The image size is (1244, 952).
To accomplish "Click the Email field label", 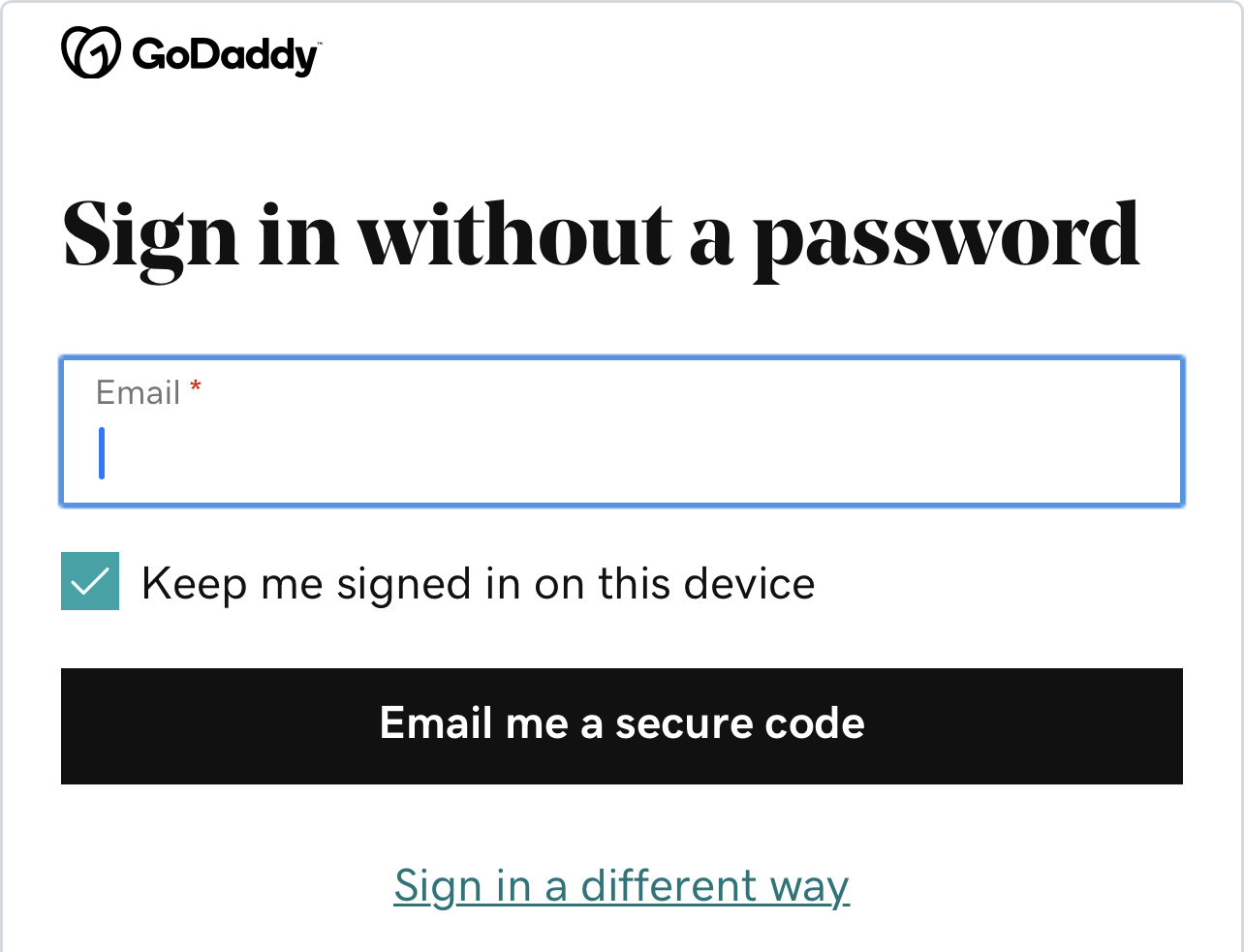I will click(139, 392).
